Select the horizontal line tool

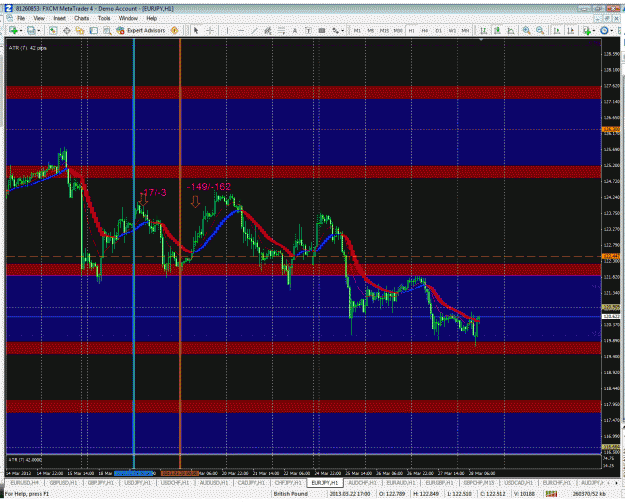(241, 30)
